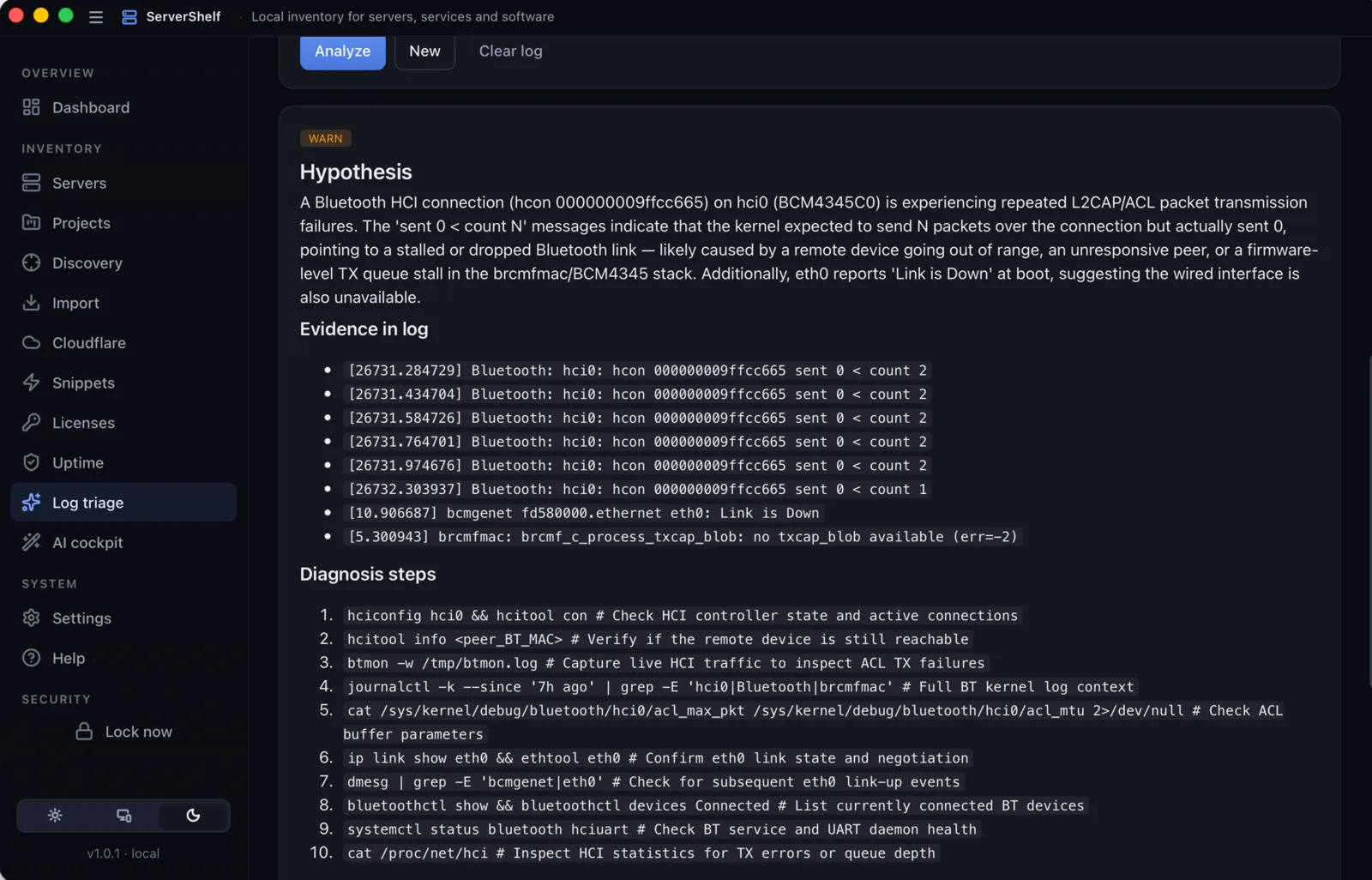Open the Servers inventory page
Viewport: 1372px width, 880px height.
coord(123,183)
